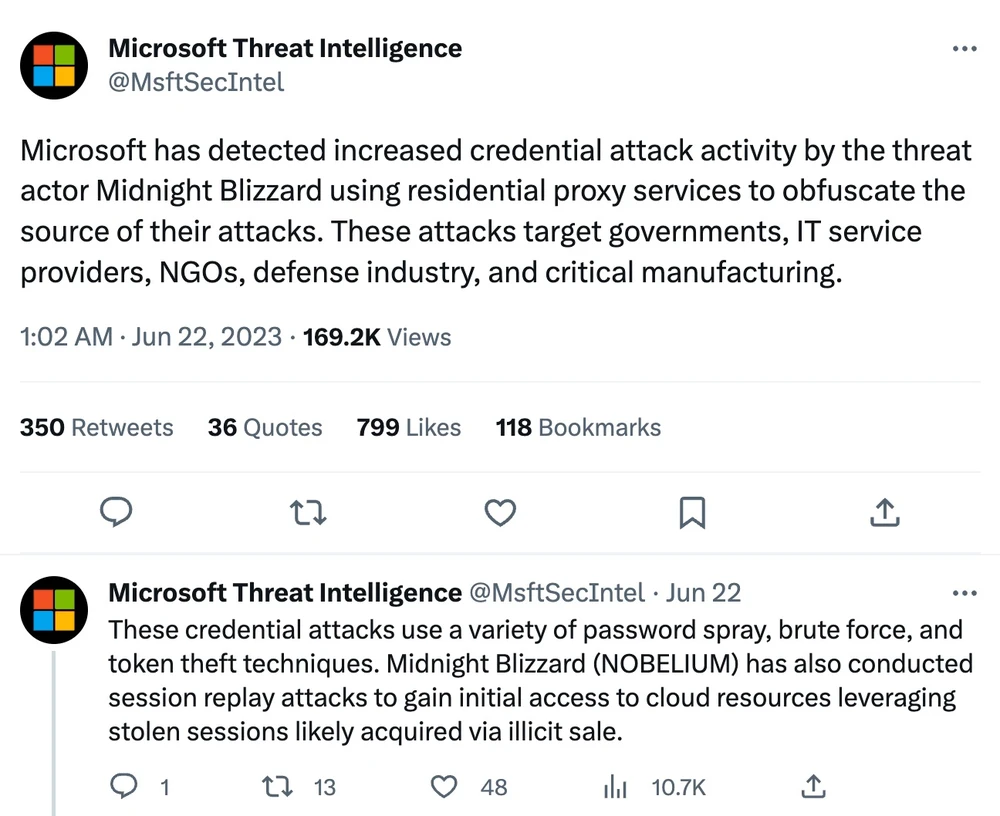Bookmark the main tweet
Screen dimensions: 1000x816
coord(691,513)
